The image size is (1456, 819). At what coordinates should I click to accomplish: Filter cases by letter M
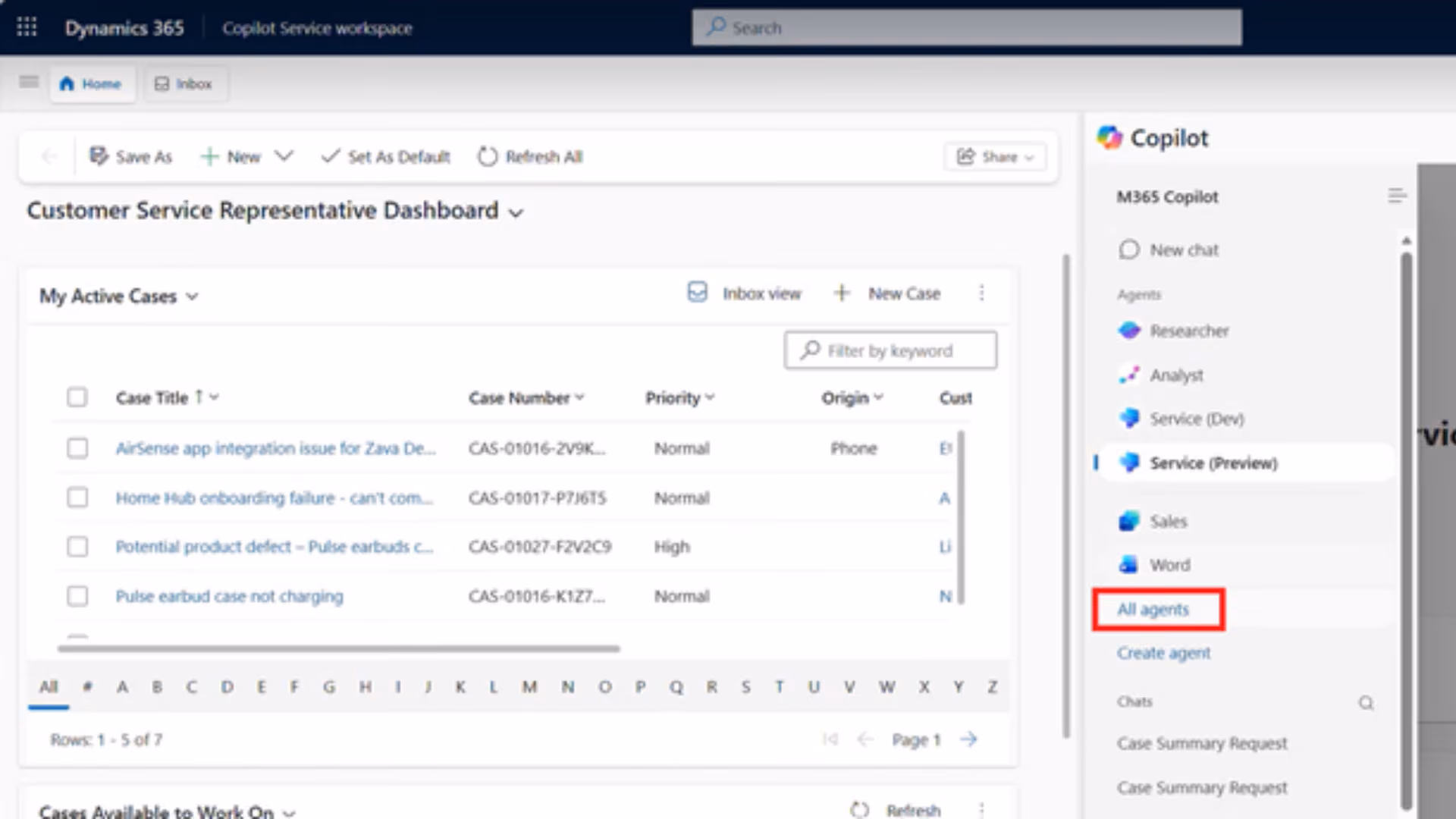tap(529, 687)
